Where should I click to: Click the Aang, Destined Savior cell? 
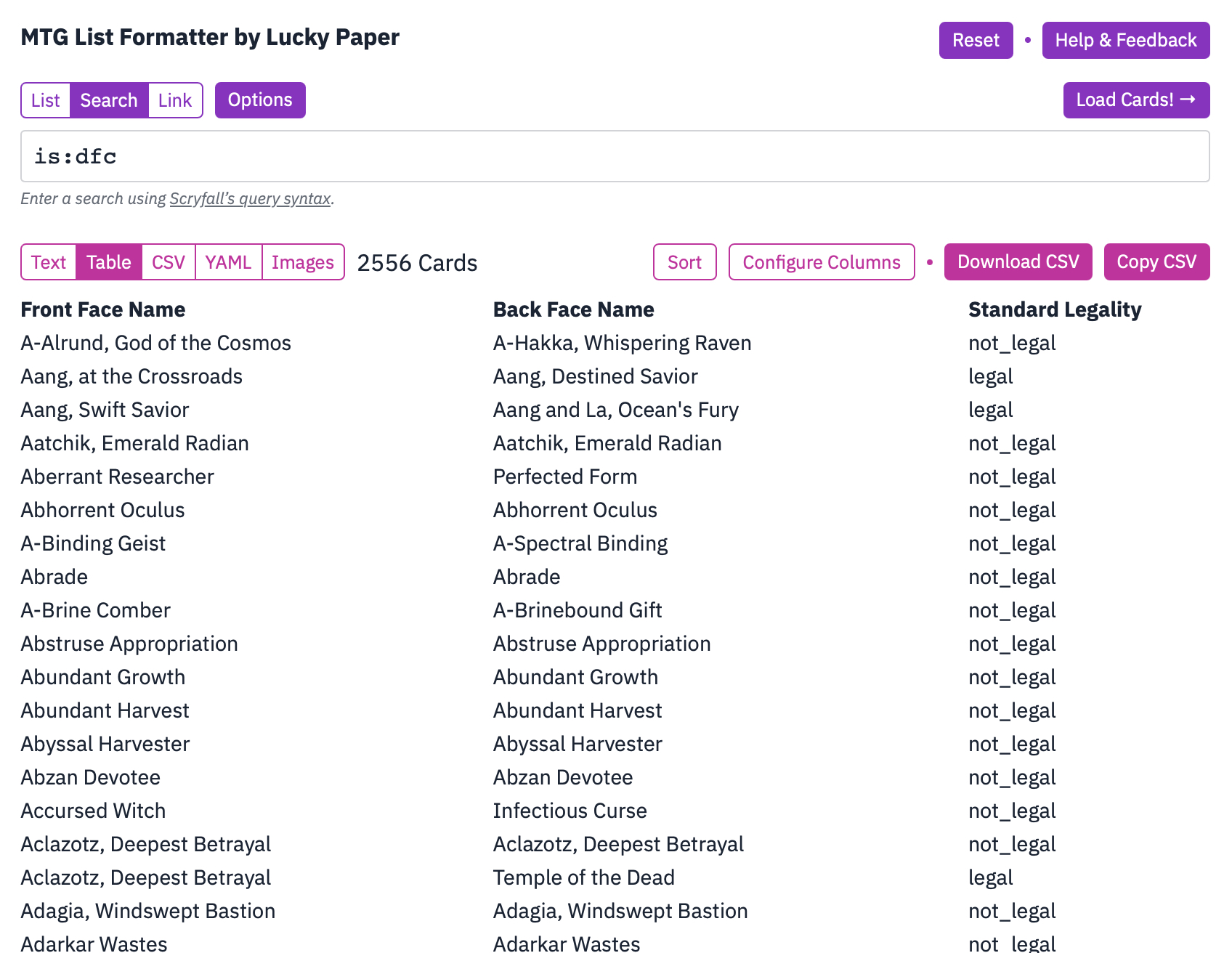[595, 377]
